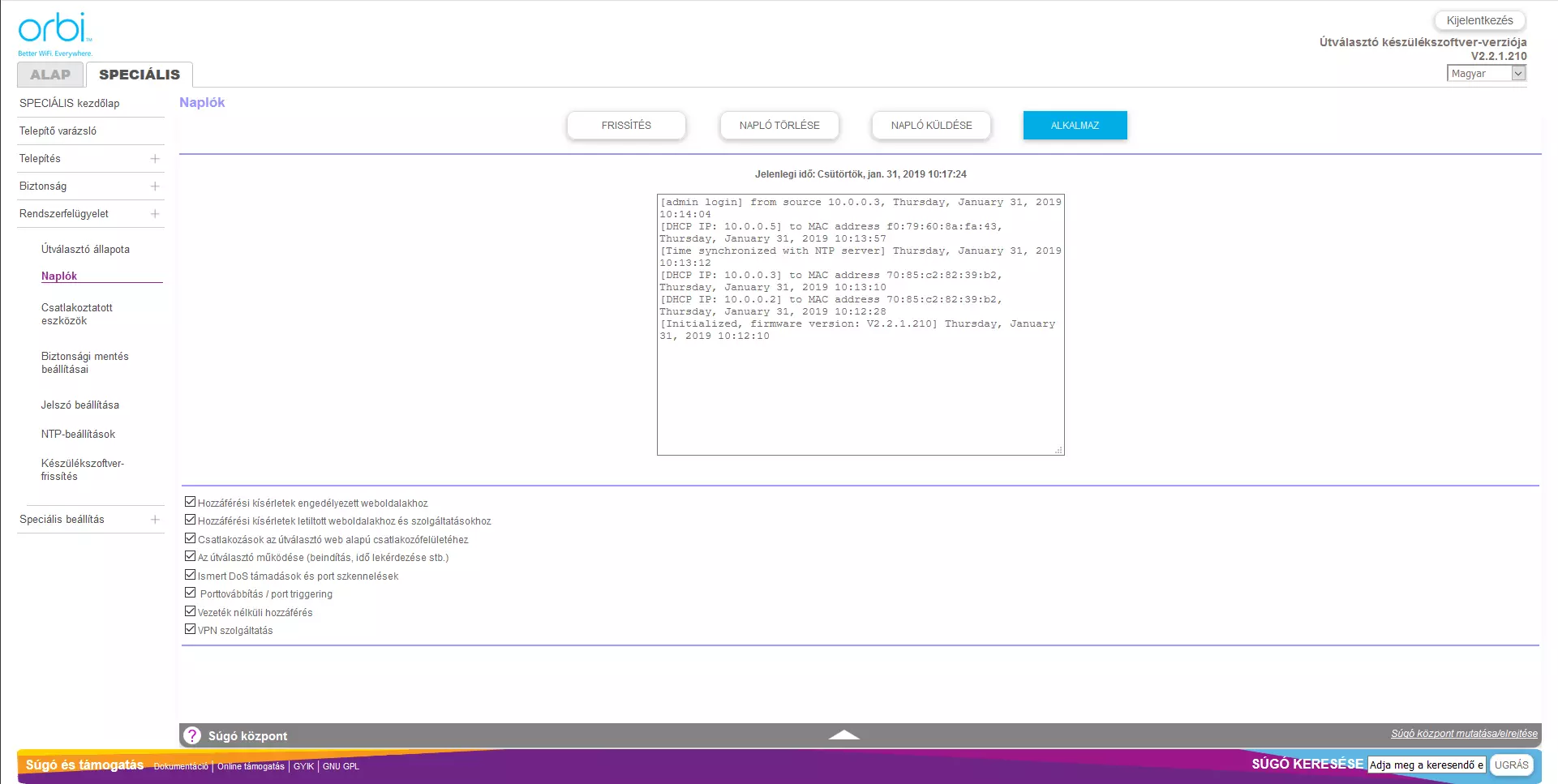
Task: Expand the Biztonság plus icon
Action: pos(155,186)
